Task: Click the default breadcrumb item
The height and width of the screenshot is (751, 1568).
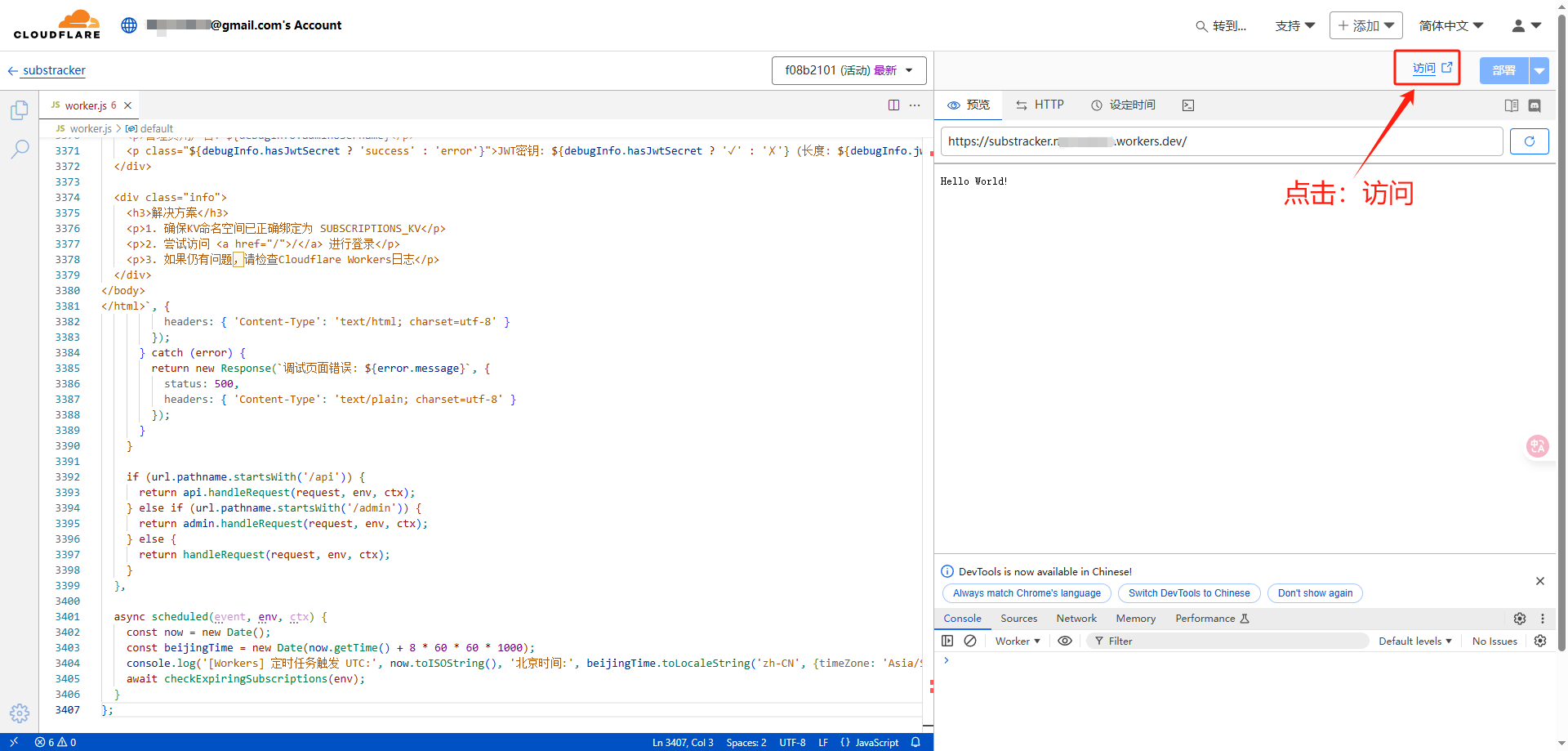Action: pyautogui.click(x=149, y=128)
